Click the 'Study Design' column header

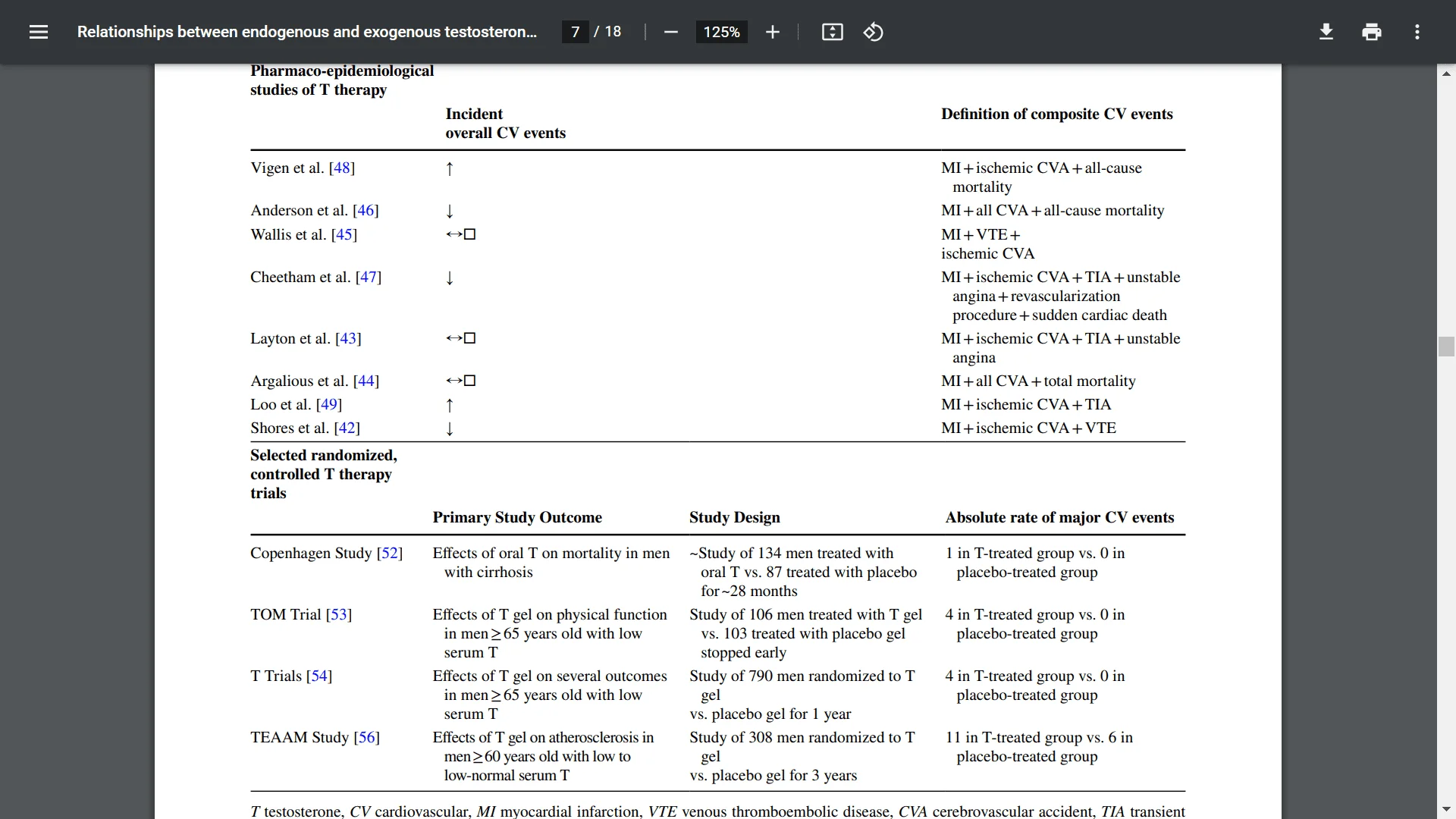click(734, 517)
